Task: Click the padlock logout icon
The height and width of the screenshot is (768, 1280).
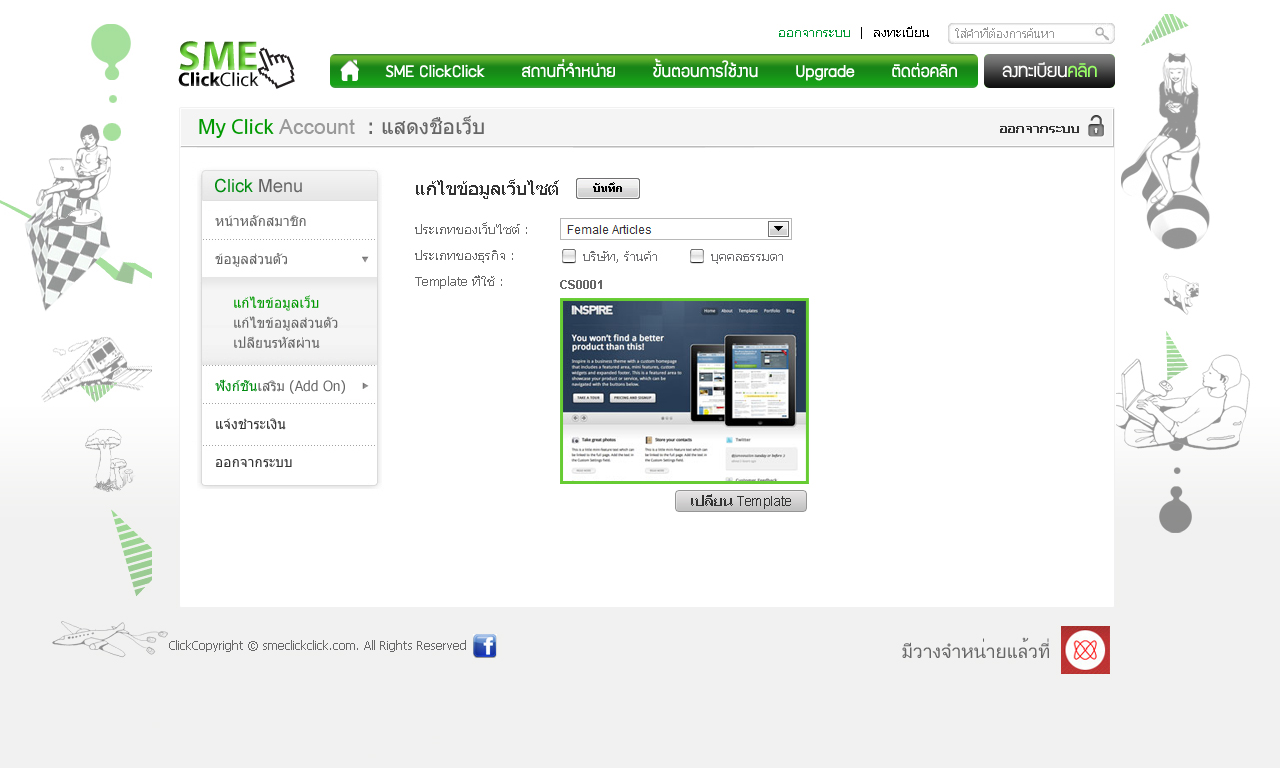Action: point(1096,127)
